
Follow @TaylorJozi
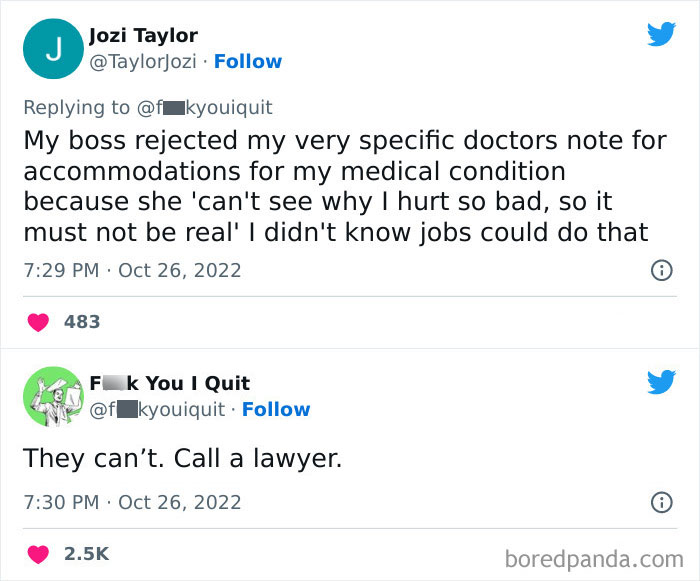click(x=248, y=62)
